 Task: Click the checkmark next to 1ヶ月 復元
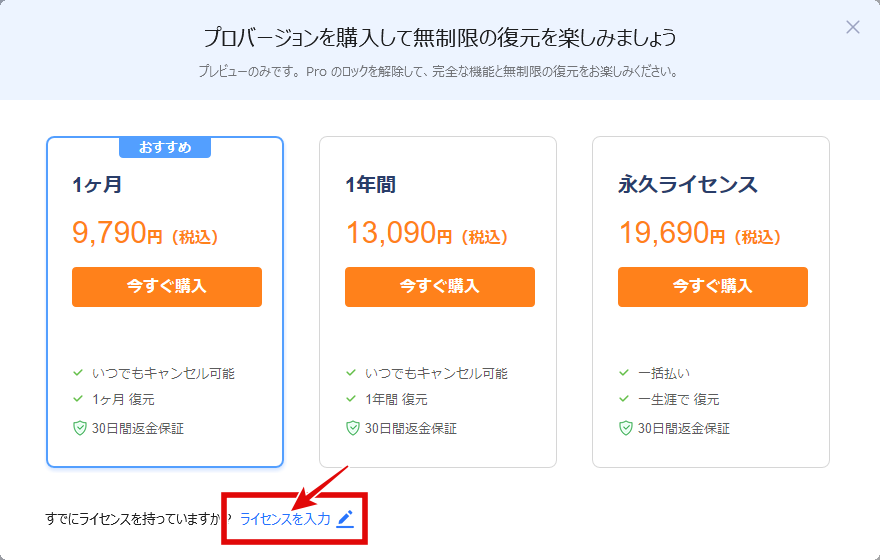coord(78,399)
